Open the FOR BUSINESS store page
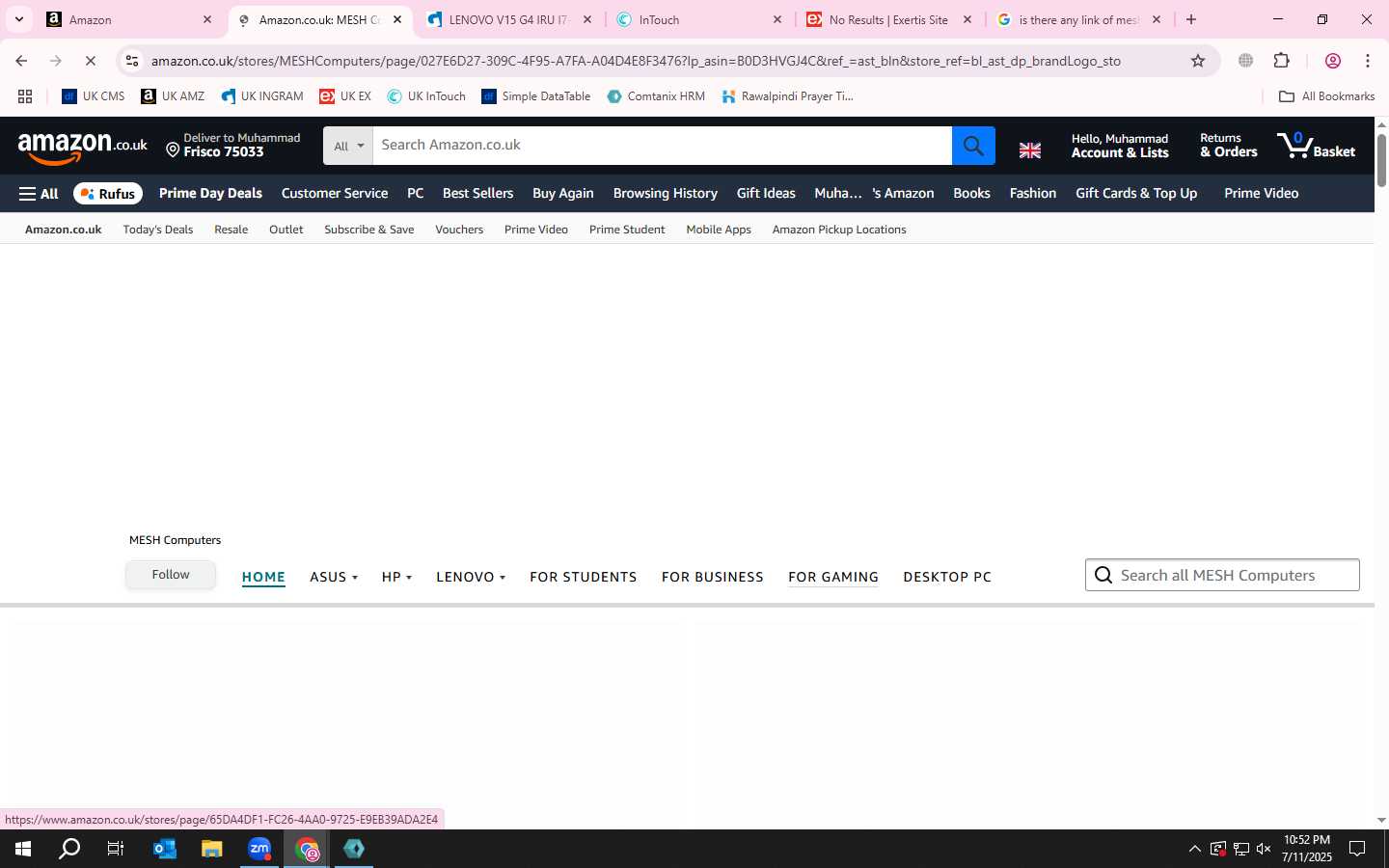Screen dimensions: 1389x868 click(x=713, y=577)
